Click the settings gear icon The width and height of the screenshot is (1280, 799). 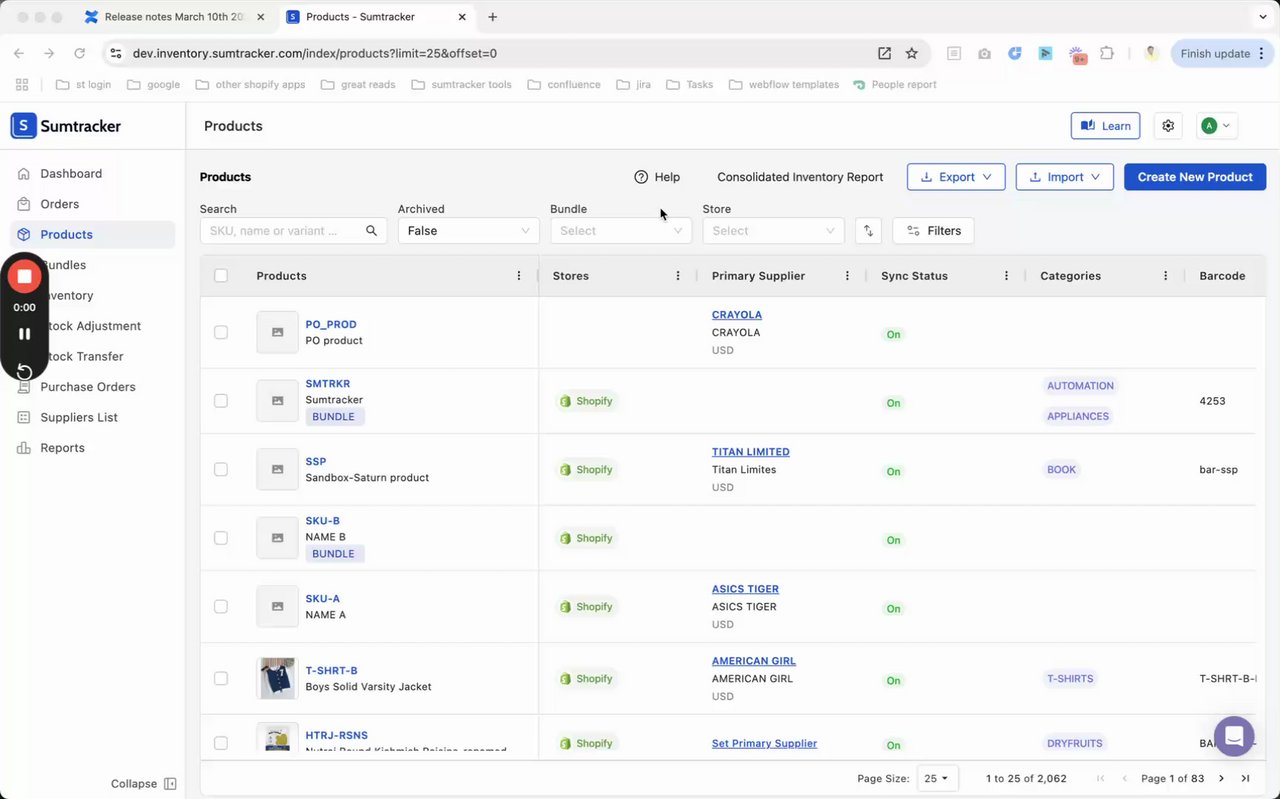1168,126
